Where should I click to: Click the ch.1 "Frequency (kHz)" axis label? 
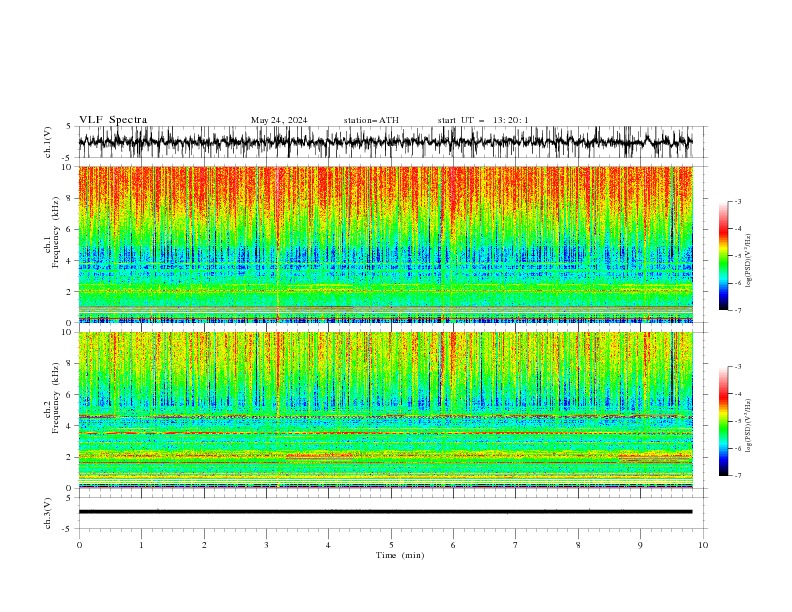pyautogui.click(x=55, y=232)
